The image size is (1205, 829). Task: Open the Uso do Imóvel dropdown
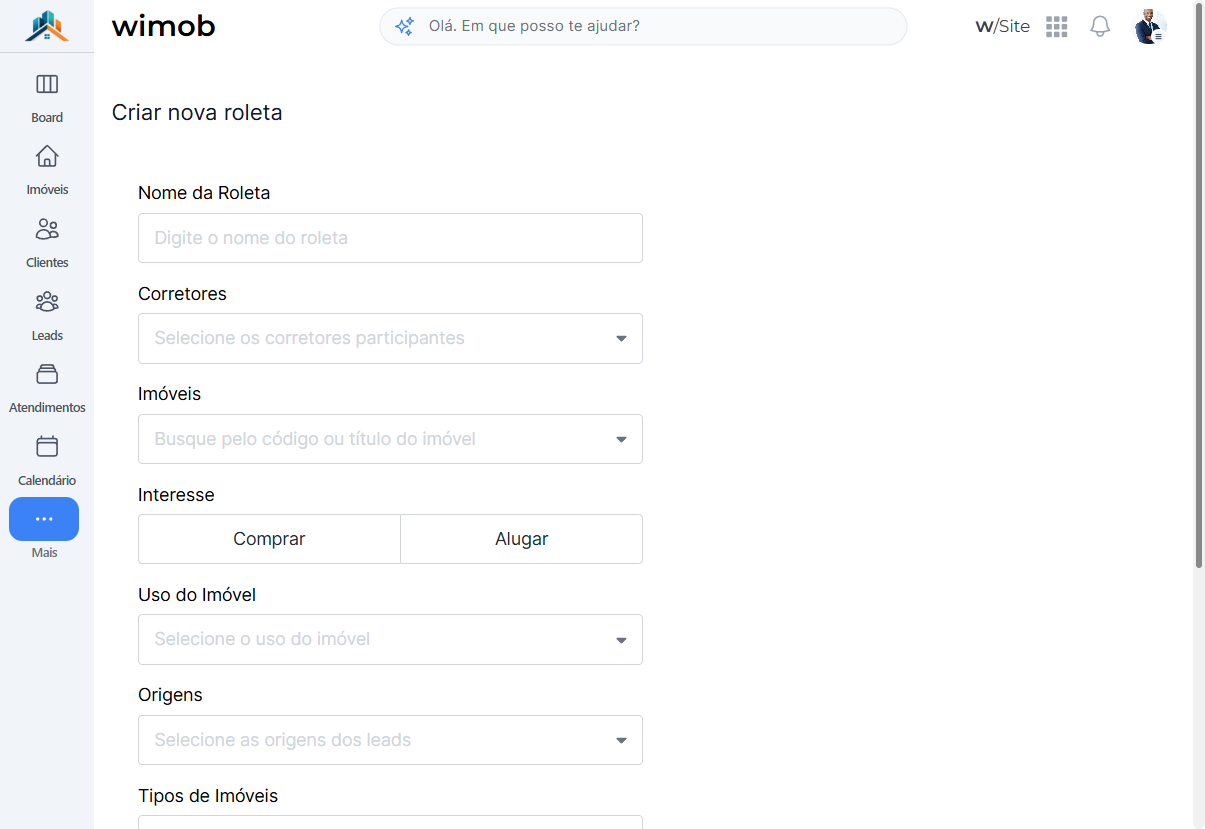390,639
